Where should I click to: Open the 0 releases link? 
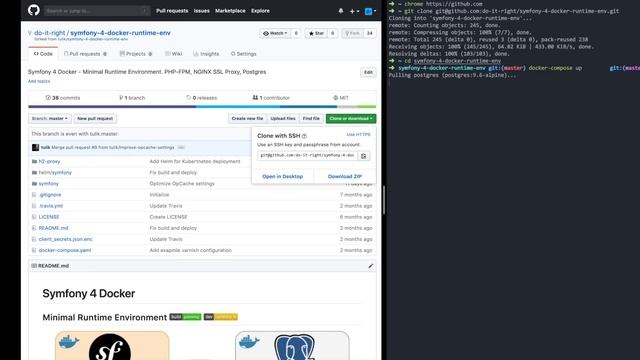[202, 98]
